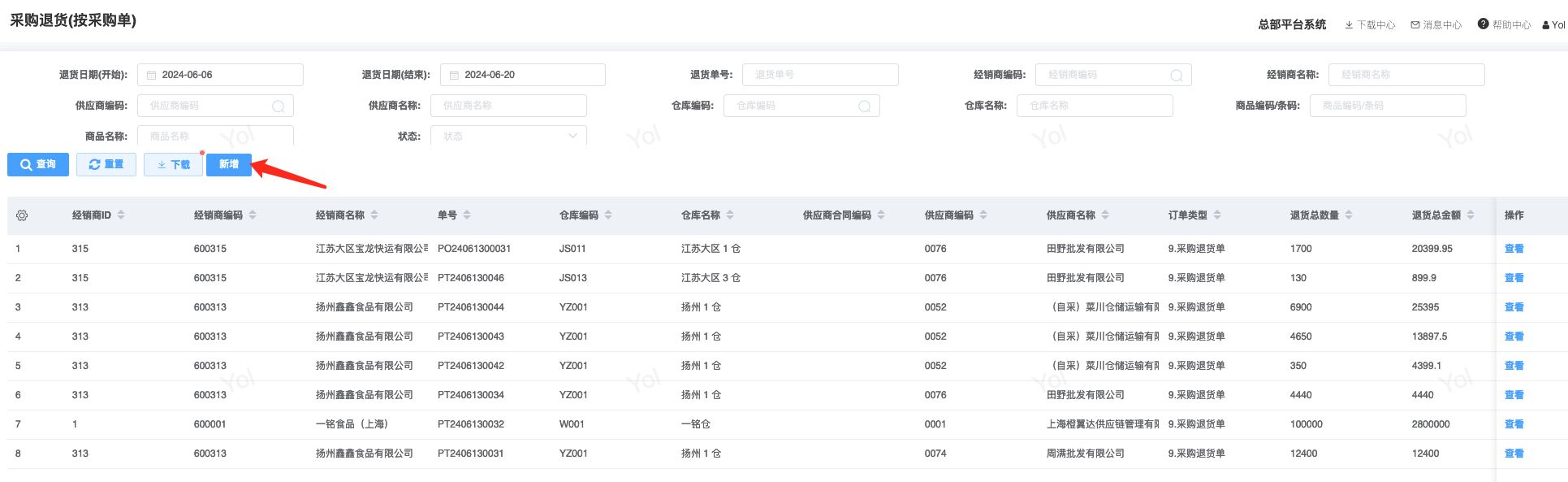The width and height of the screenshot is (1568, 482).
Task: Open 帮助中心 help link
Action: pos(1504,25)
